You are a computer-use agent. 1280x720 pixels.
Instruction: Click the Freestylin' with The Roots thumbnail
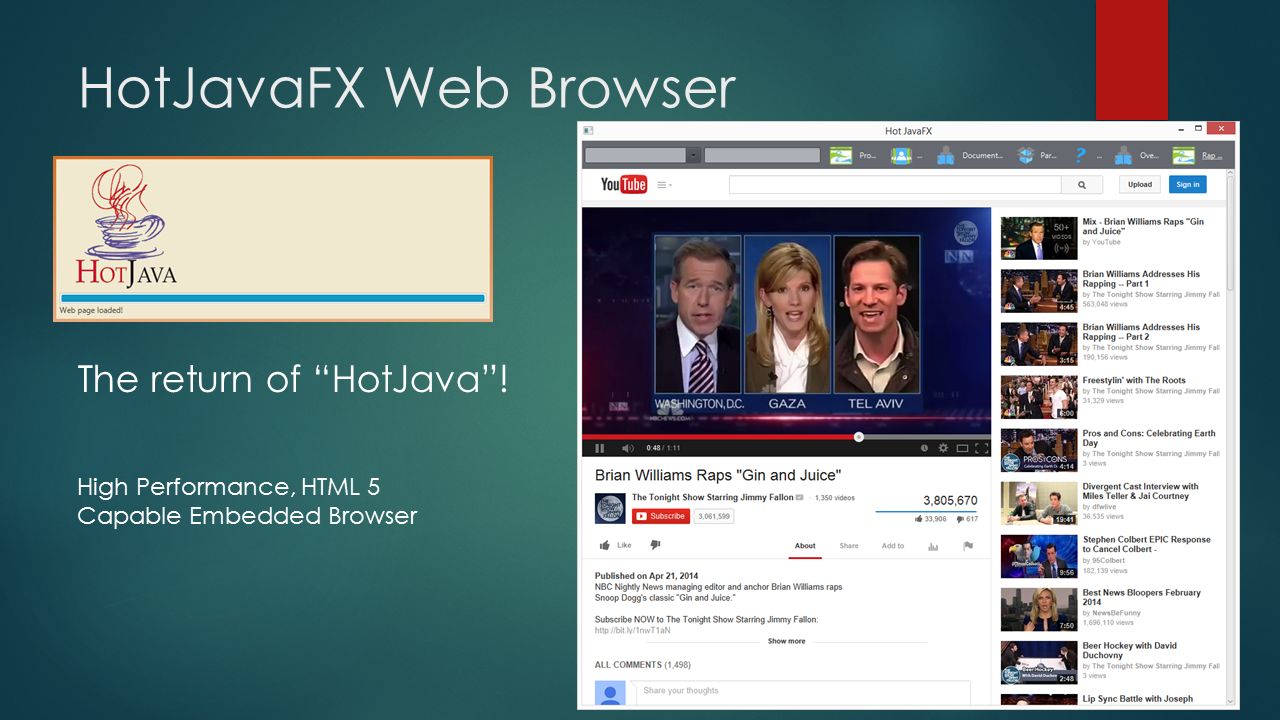click(x=1039, y=397)
